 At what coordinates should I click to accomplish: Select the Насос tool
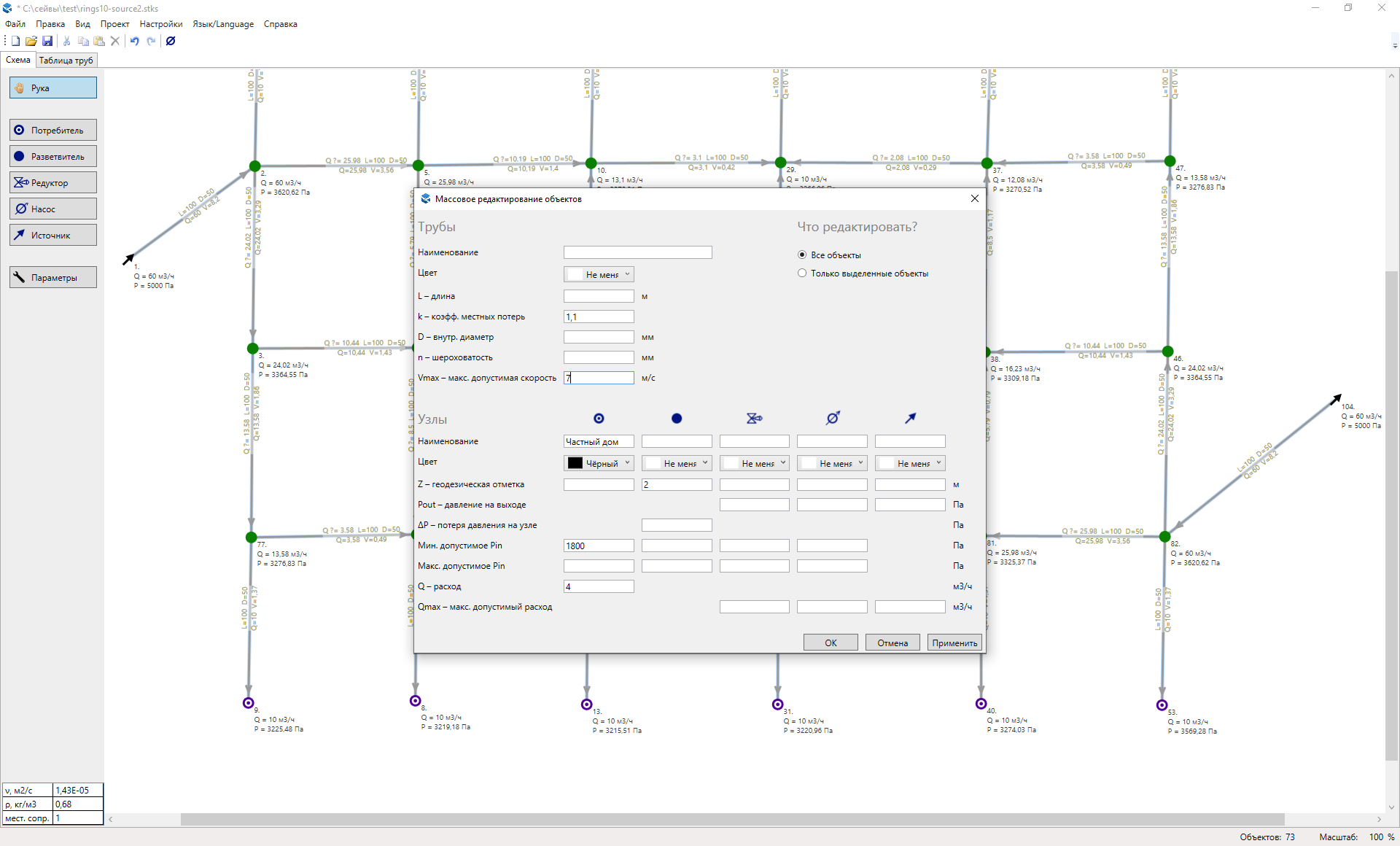53,209
